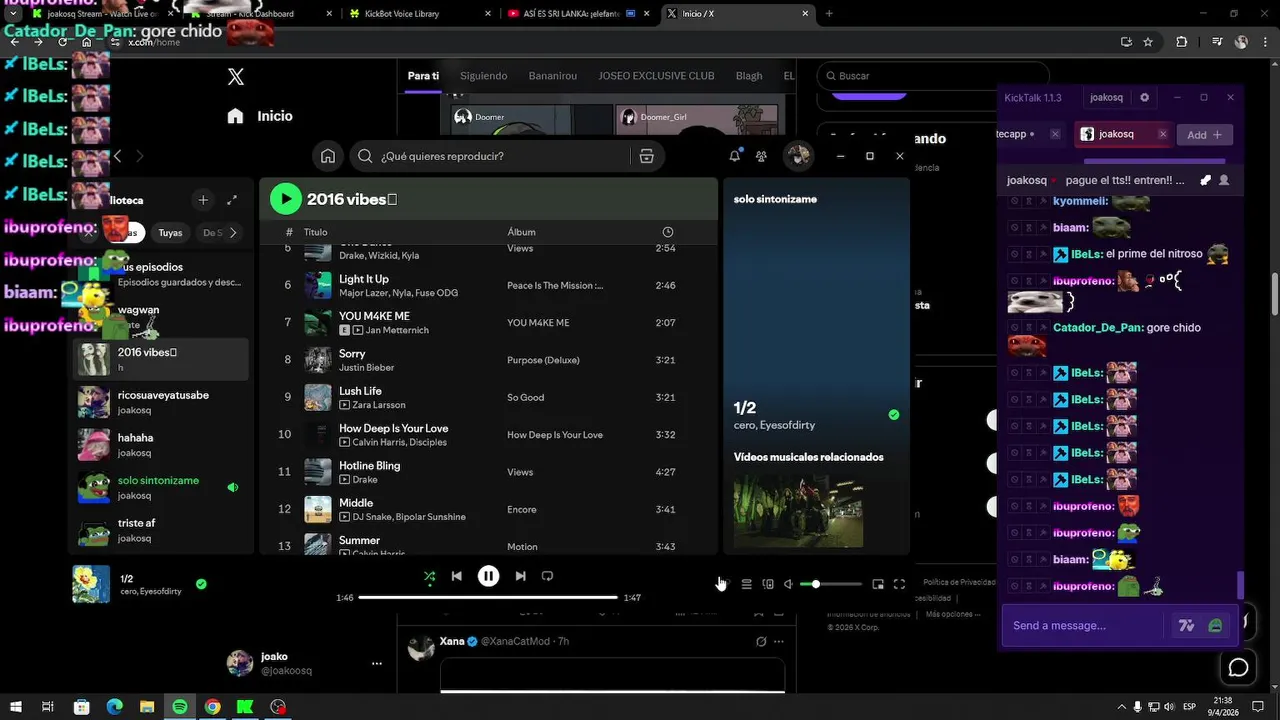Open Spotify browse icon in search bar
The width and height of the screenshot is (1280, 720).
pos(647,156)
